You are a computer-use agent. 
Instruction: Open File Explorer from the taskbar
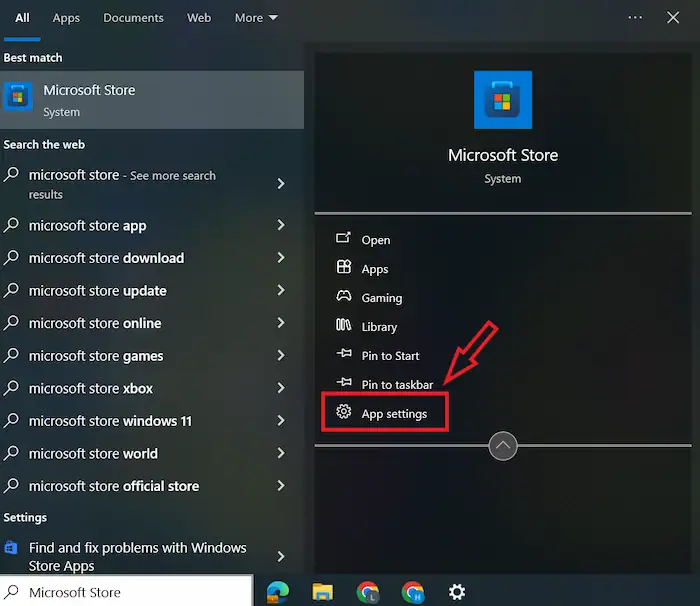322,591
